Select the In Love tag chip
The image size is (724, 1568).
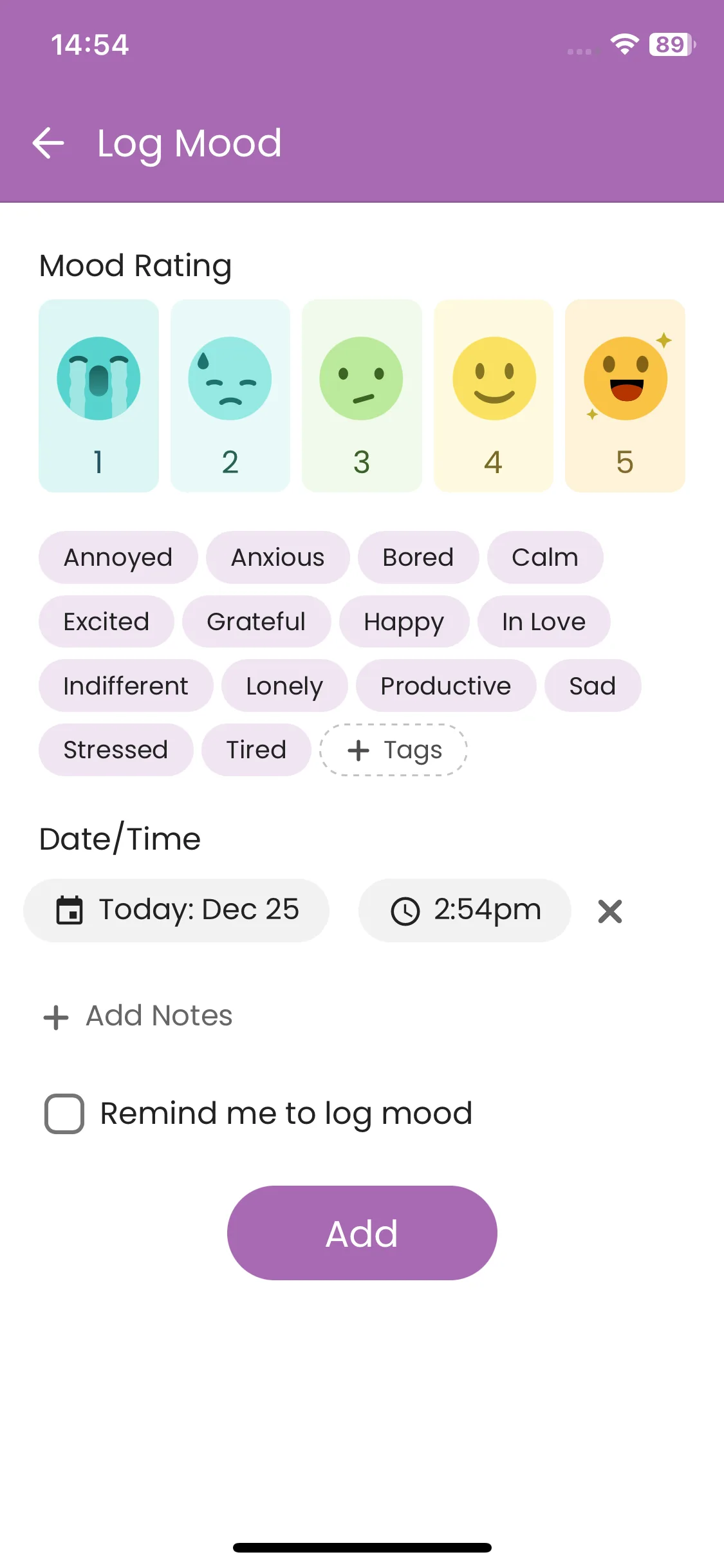click(543, 622)
